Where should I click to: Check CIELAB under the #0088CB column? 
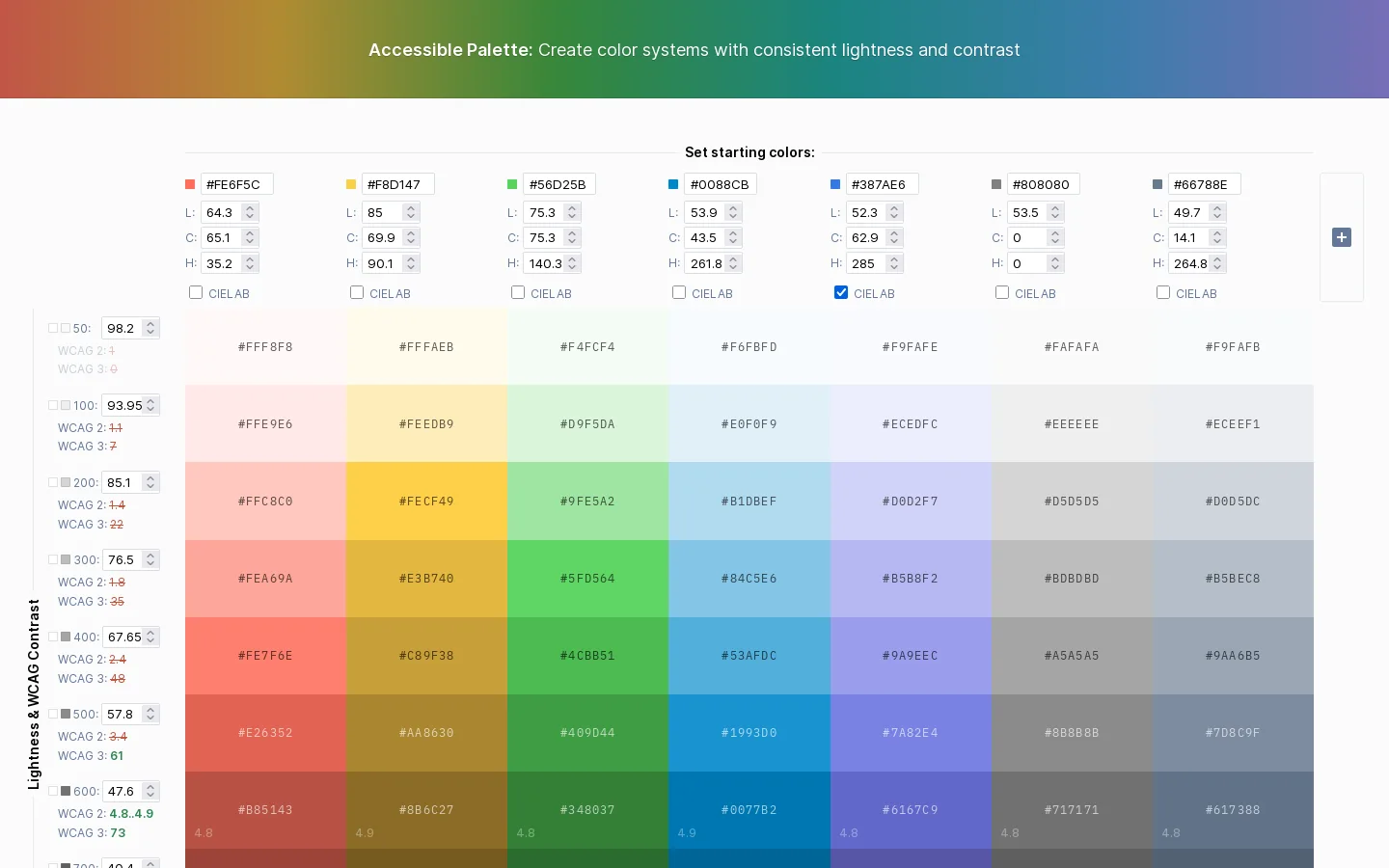coord(679,292)
